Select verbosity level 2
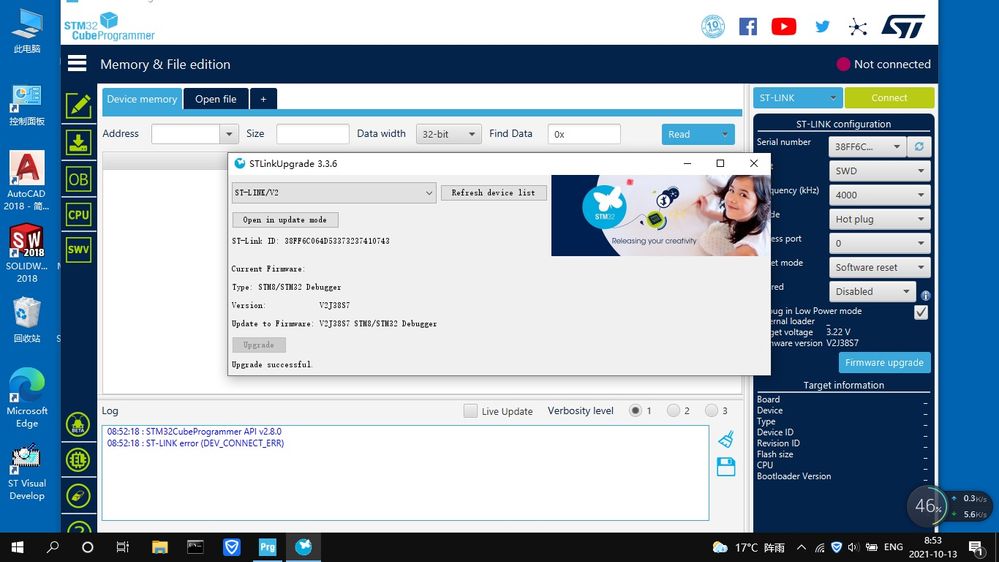The image size is (999, 562). pyautogui.click(x=673, y=410)
